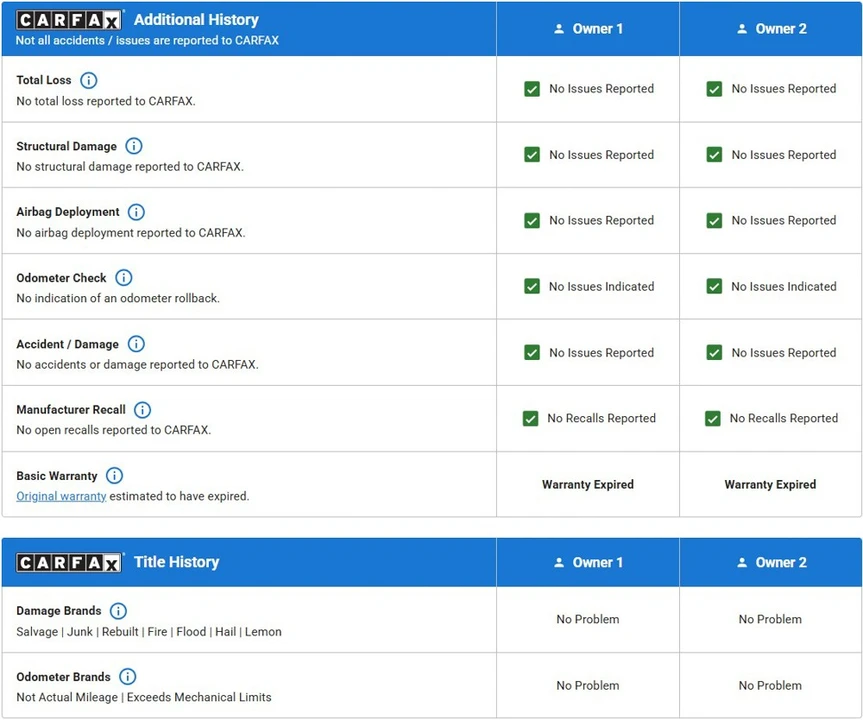The height and width of the screenshot is (720, 863).
Task: Click the CARFAX logo in Title History header
Action: click(x=68, y=563)
